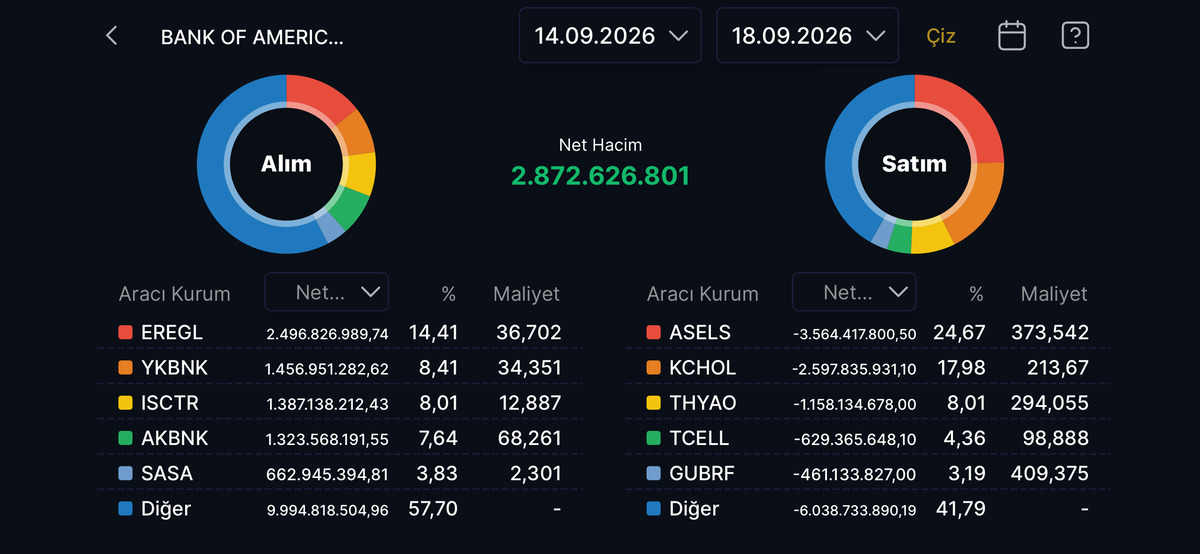Open the help question mark icon
This screenshot has width=1200, height=554.
(1075, 36)
